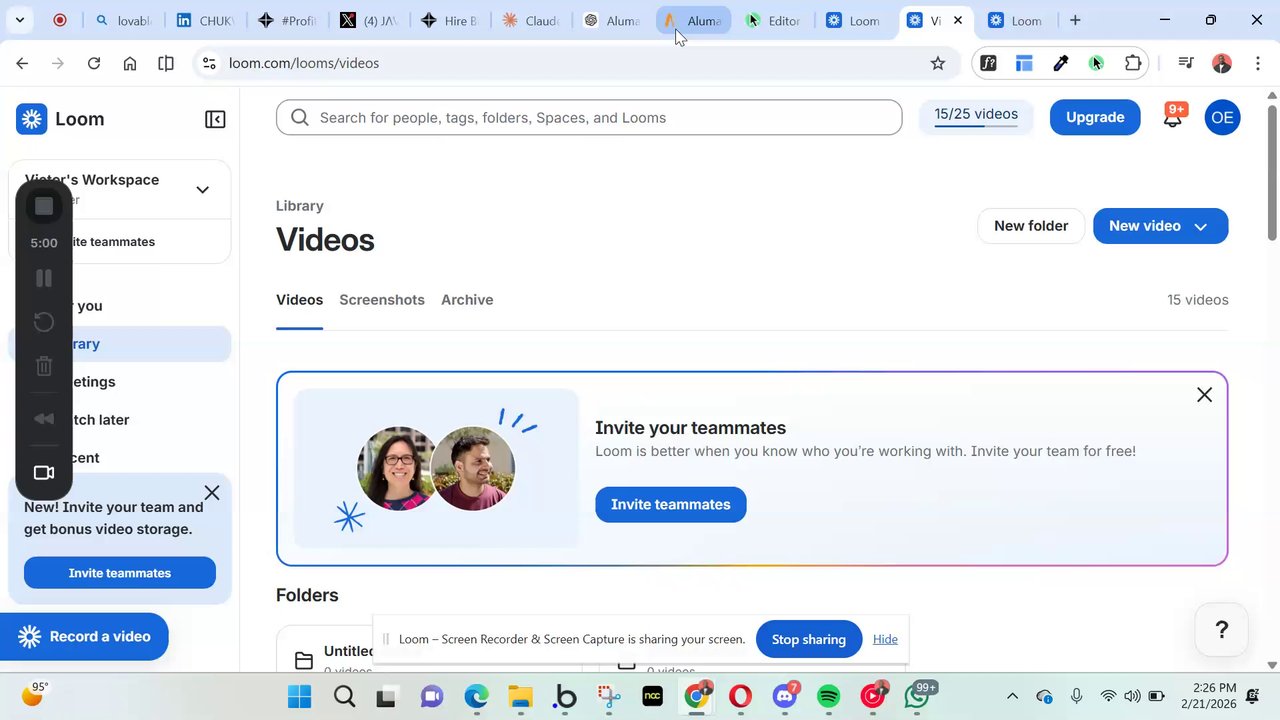
Task: Click the Loom search field
Action: point(589,117)
